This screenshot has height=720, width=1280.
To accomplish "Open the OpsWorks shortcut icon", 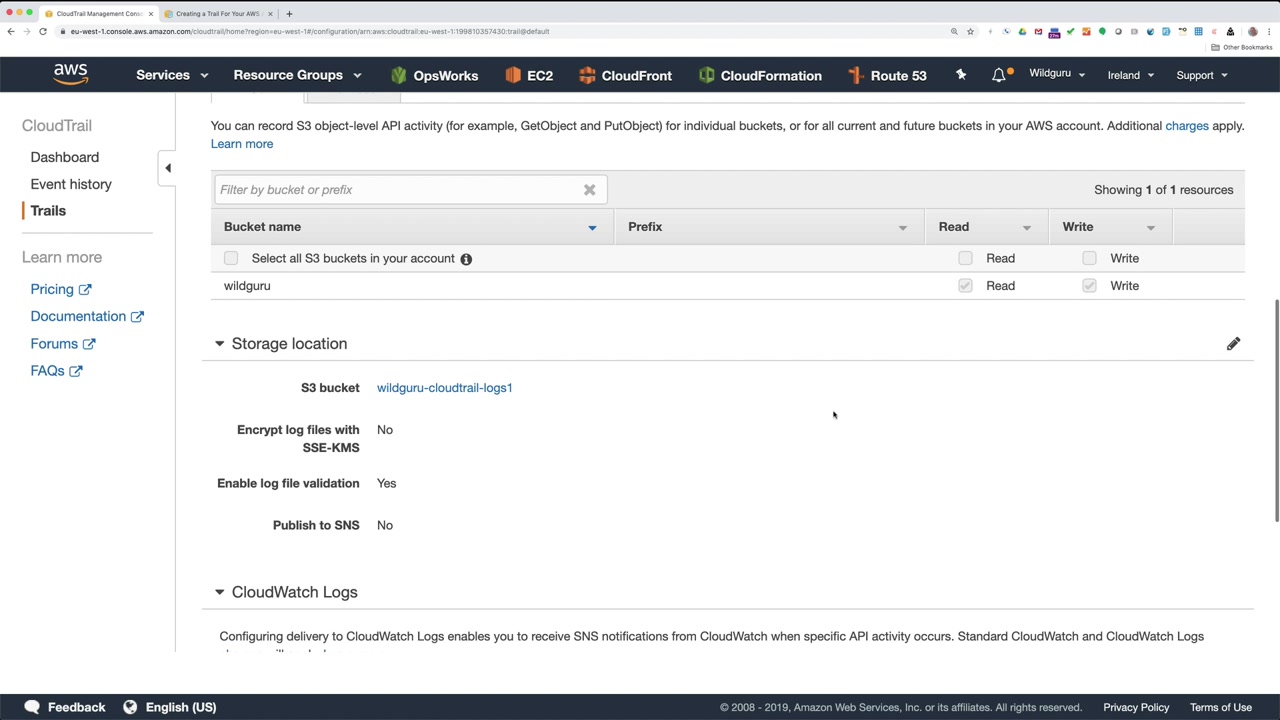I will 399,75.
